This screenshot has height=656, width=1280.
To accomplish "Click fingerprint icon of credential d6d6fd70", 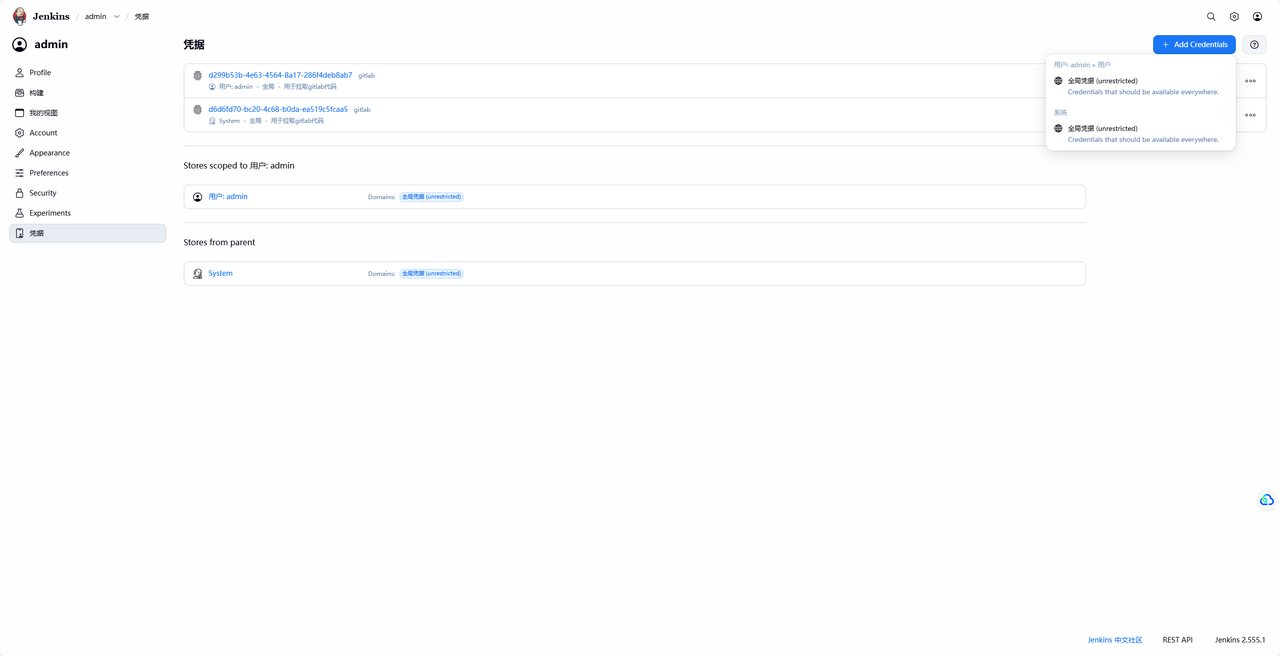I will click(197, 110).
